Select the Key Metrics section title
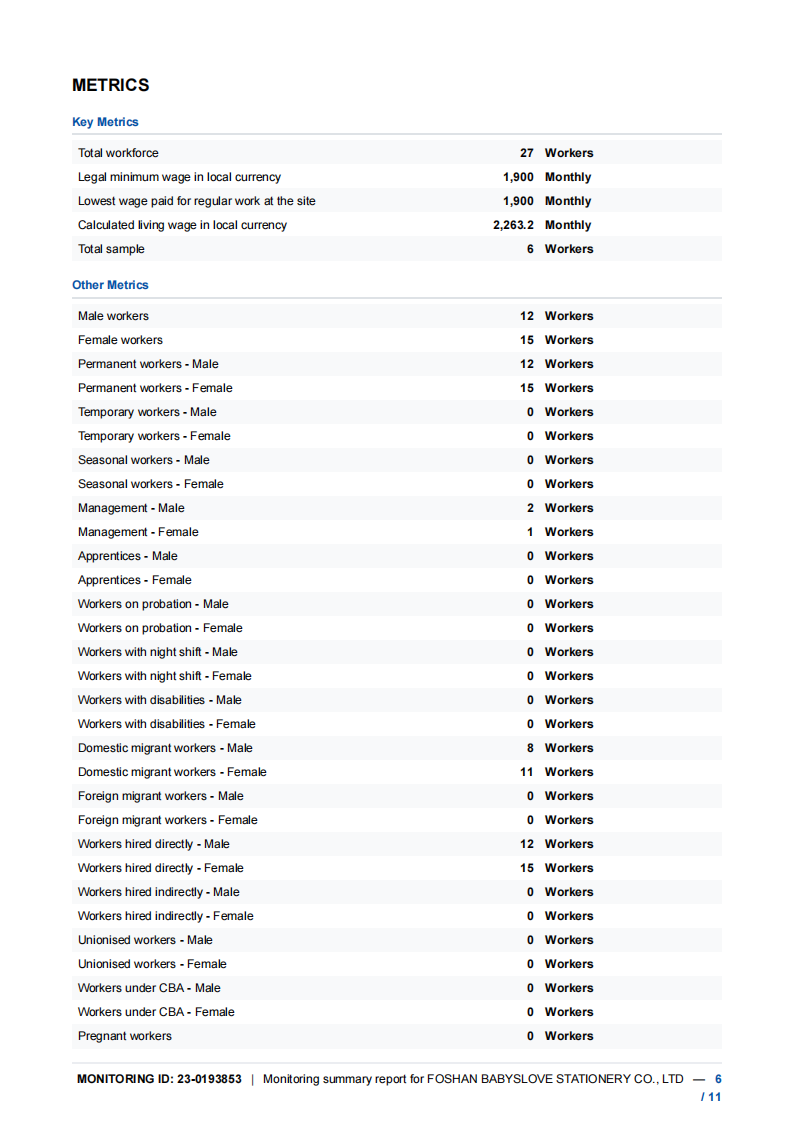794x1123 pixels. pyautogui.click(x=105, y=122)
